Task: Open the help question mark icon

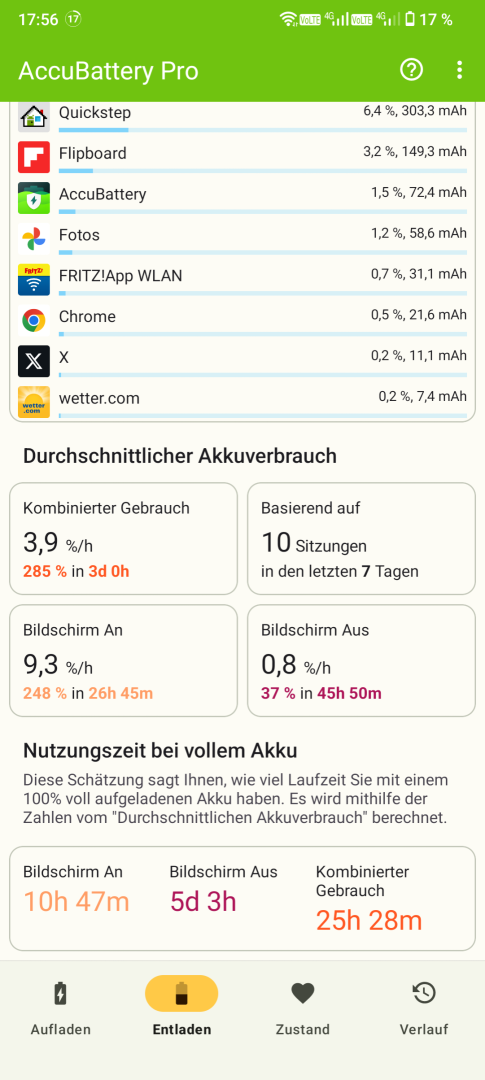Action: tap(411, 70)
